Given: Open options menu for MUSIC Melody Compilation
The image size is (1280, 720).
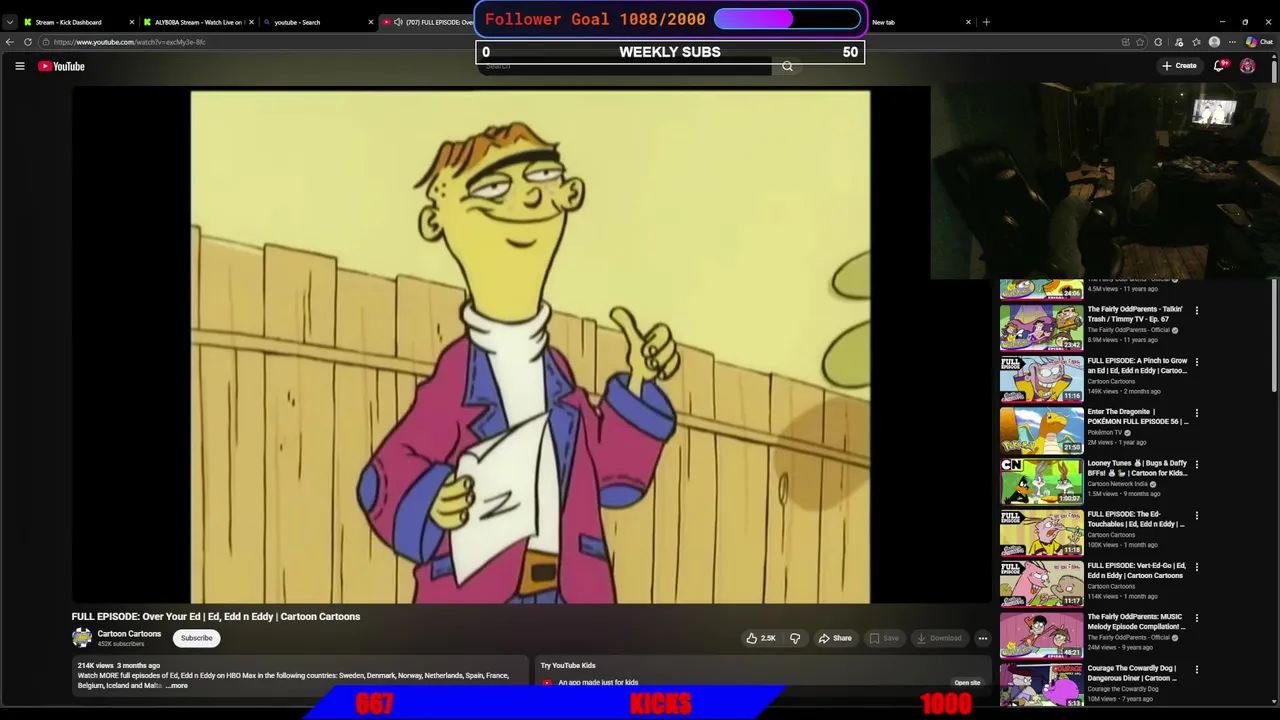Looking at the screenshot, I should (x=1196, y=618).
